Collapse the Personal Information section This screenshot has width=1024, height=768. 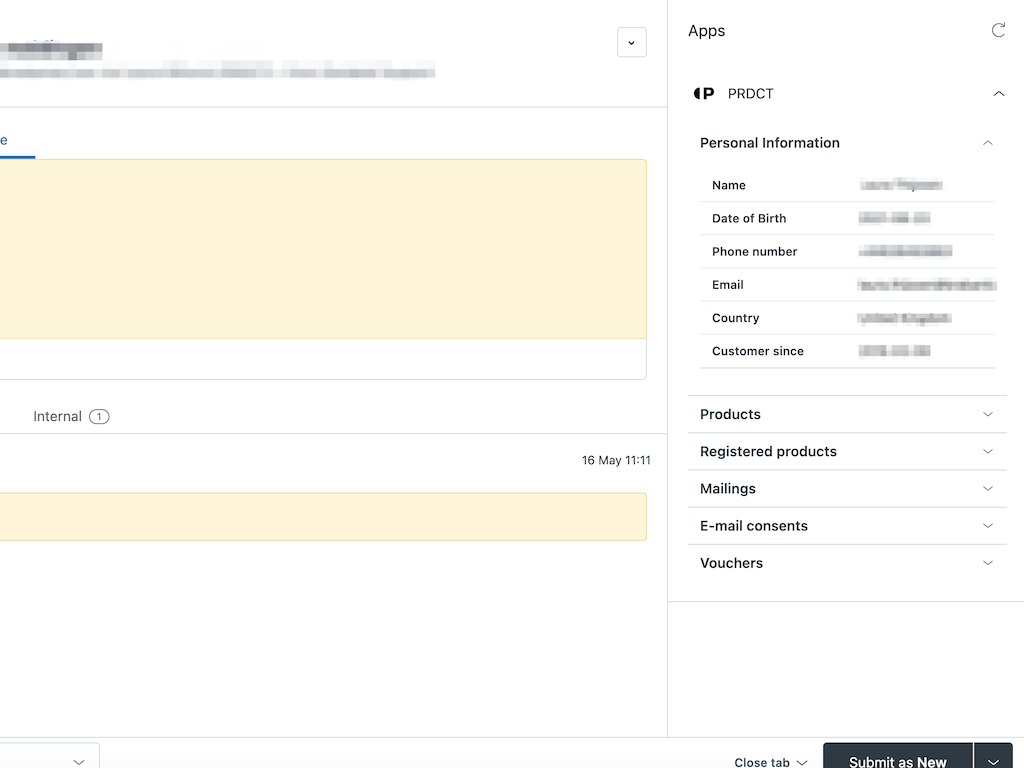click(x=987, y=143)
